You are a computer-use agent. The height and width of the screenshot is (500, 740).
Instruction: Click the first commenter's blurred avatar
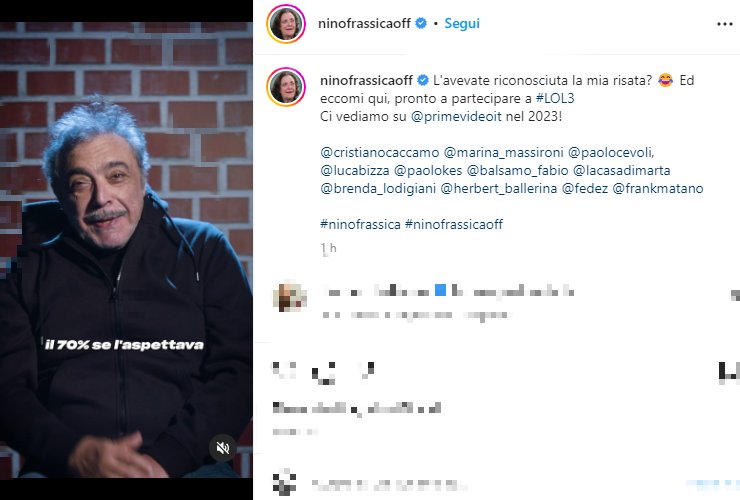click(x=289, y=297)
